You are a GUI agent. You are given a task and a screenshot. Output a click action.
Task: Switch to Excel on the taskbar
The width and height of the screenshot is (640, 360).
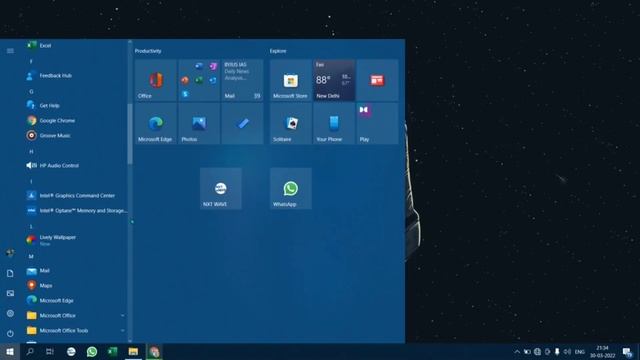coord(112,351)
